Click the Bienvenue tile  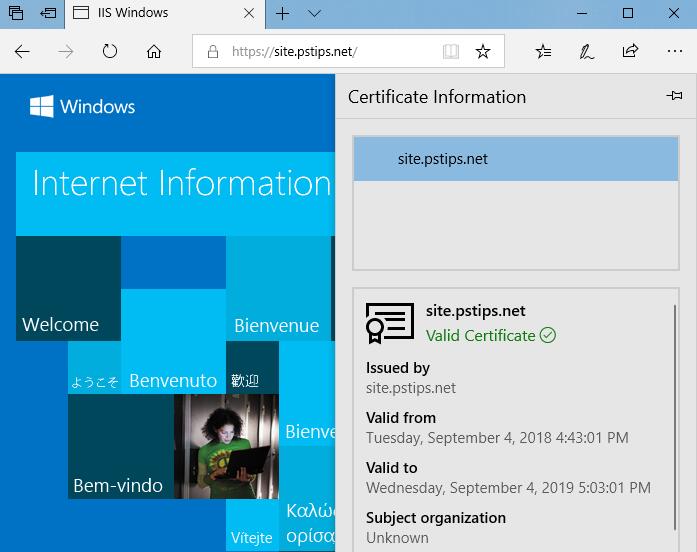(278, 288)
